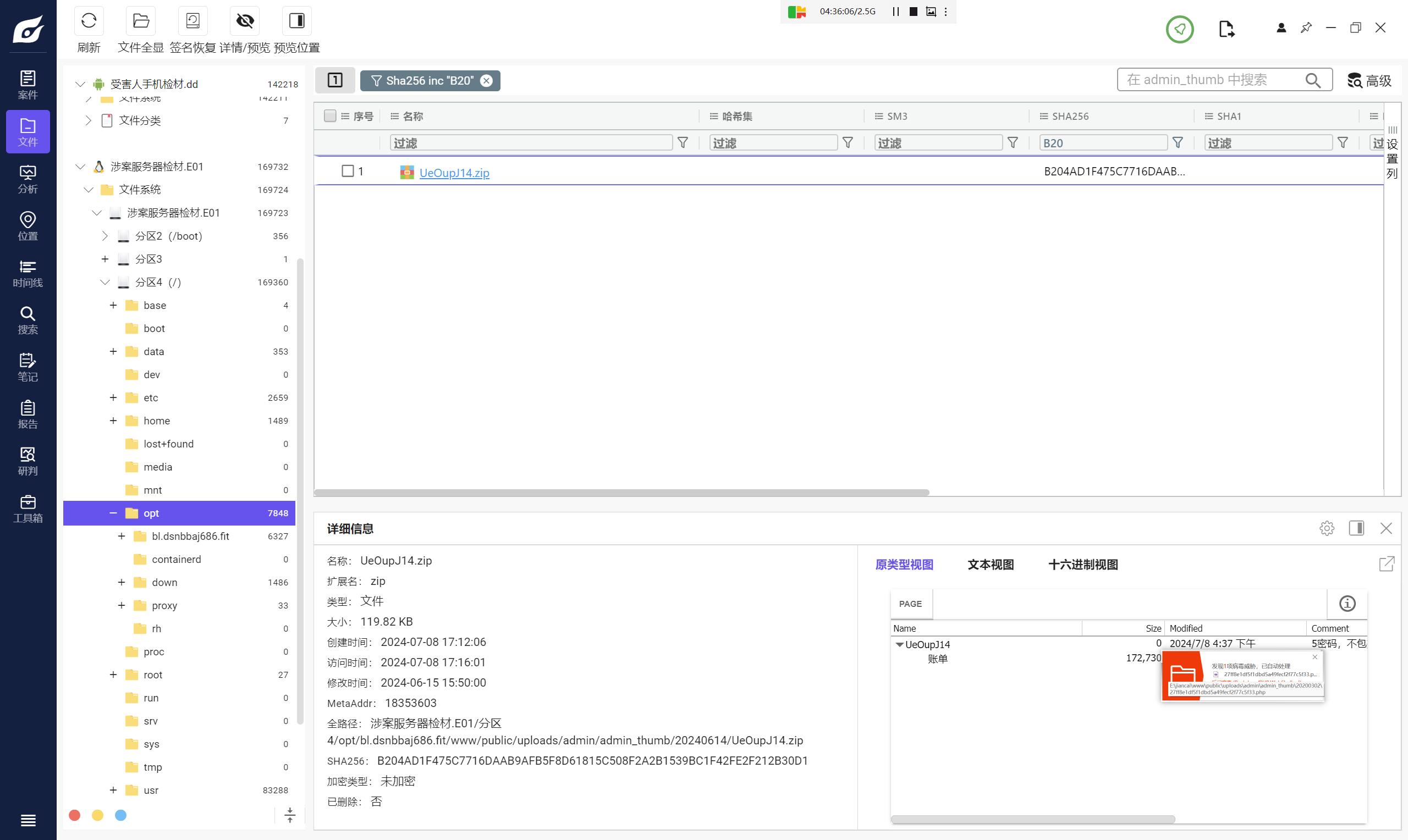This screenshot has height=840, width=1408.
Task: Collapse the opt folder
Action: [113, 513]
